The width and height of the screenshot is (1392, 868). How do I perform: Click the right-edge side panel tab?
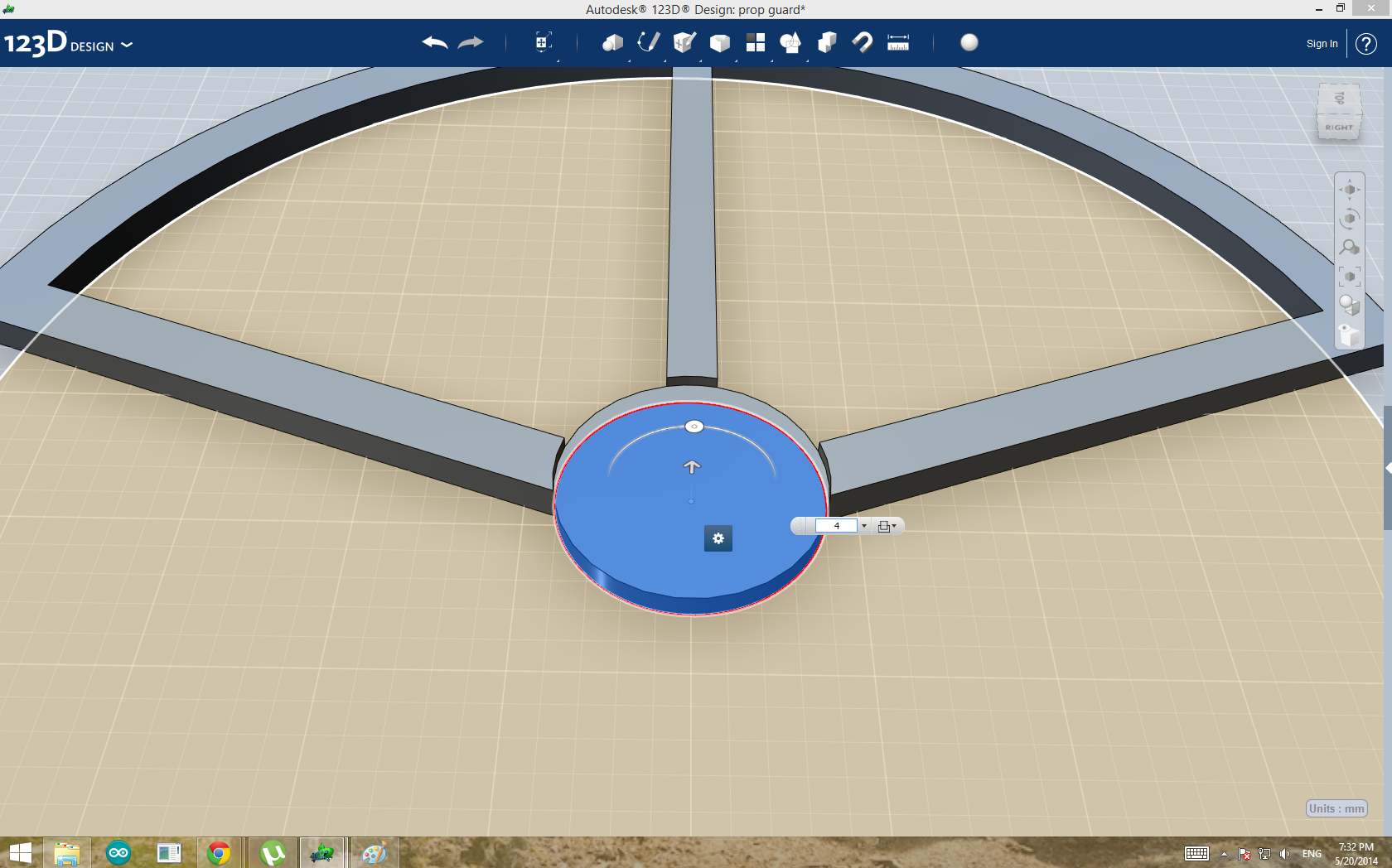1388,468
